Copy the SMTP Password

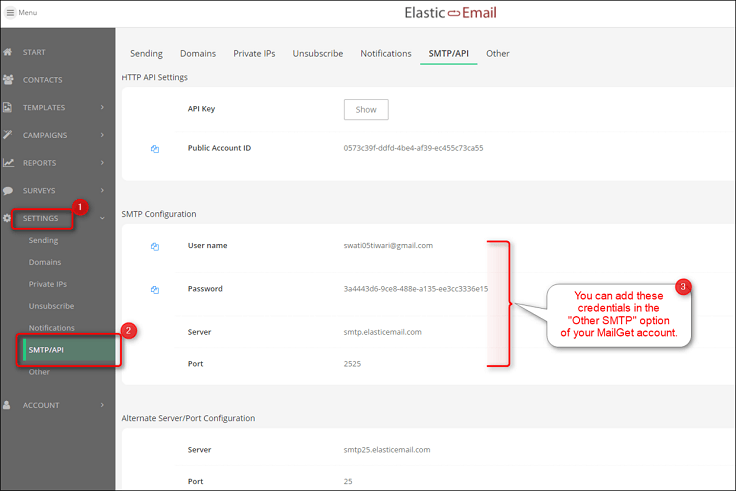[x=155, y=290]
